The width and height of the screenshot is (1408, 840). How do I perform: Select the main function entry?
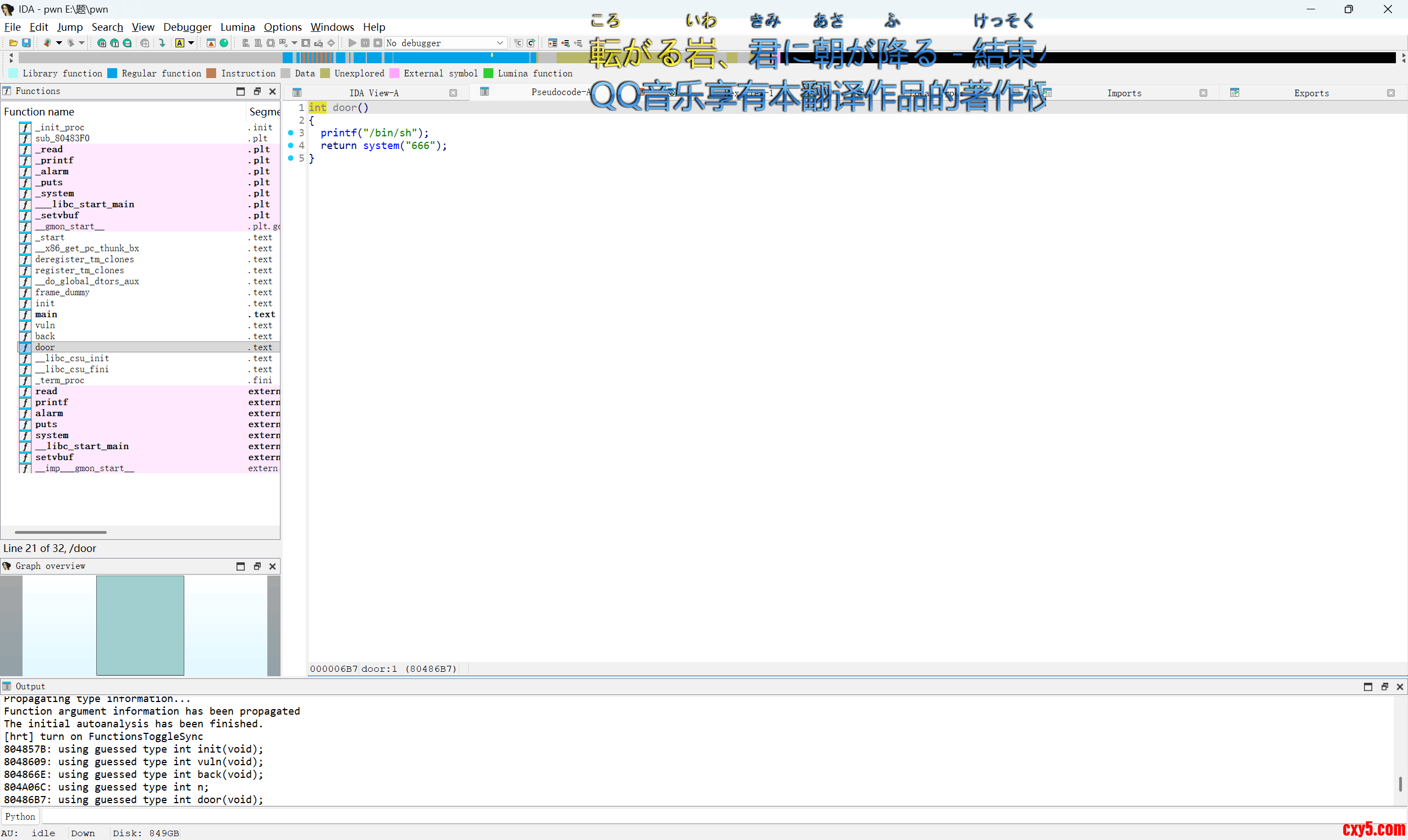click(x=46, y=314)
